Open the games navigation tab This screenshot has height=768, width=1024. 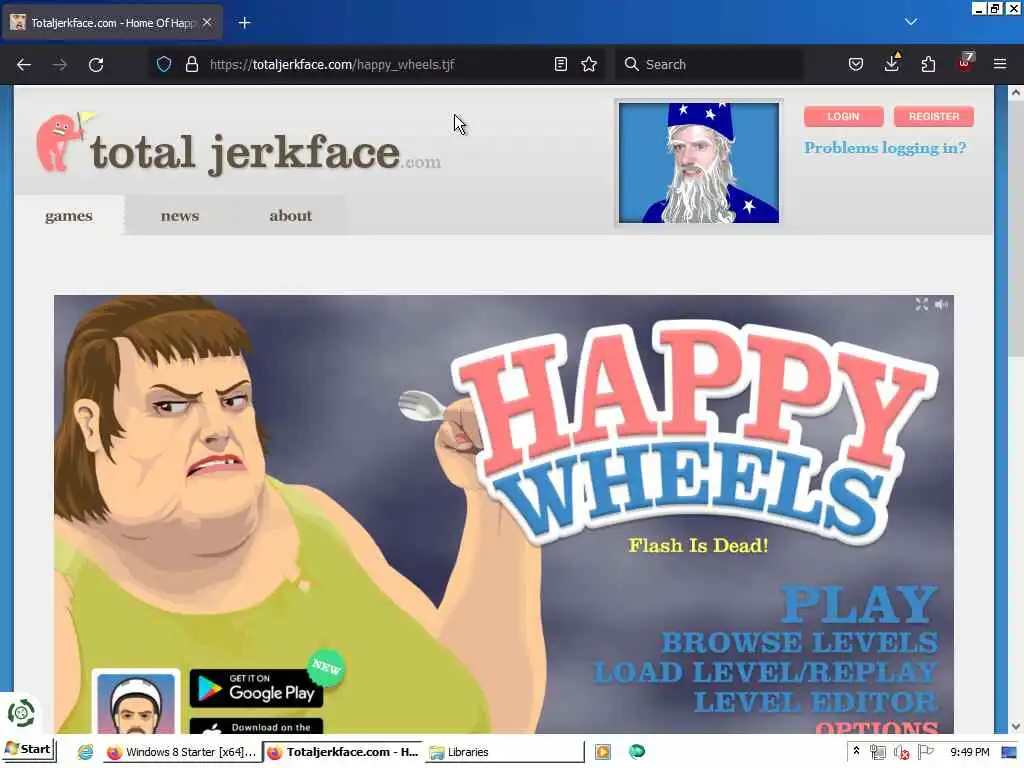point(69,216)
